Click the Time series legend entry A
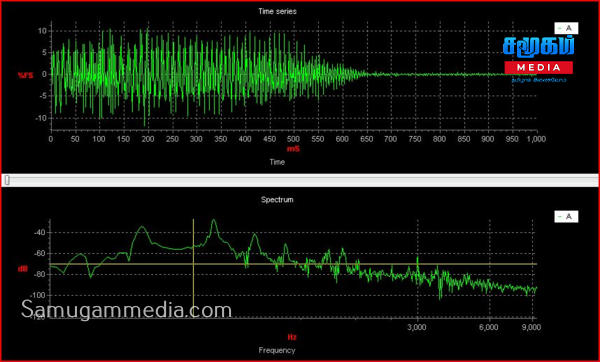 point(566,28)
